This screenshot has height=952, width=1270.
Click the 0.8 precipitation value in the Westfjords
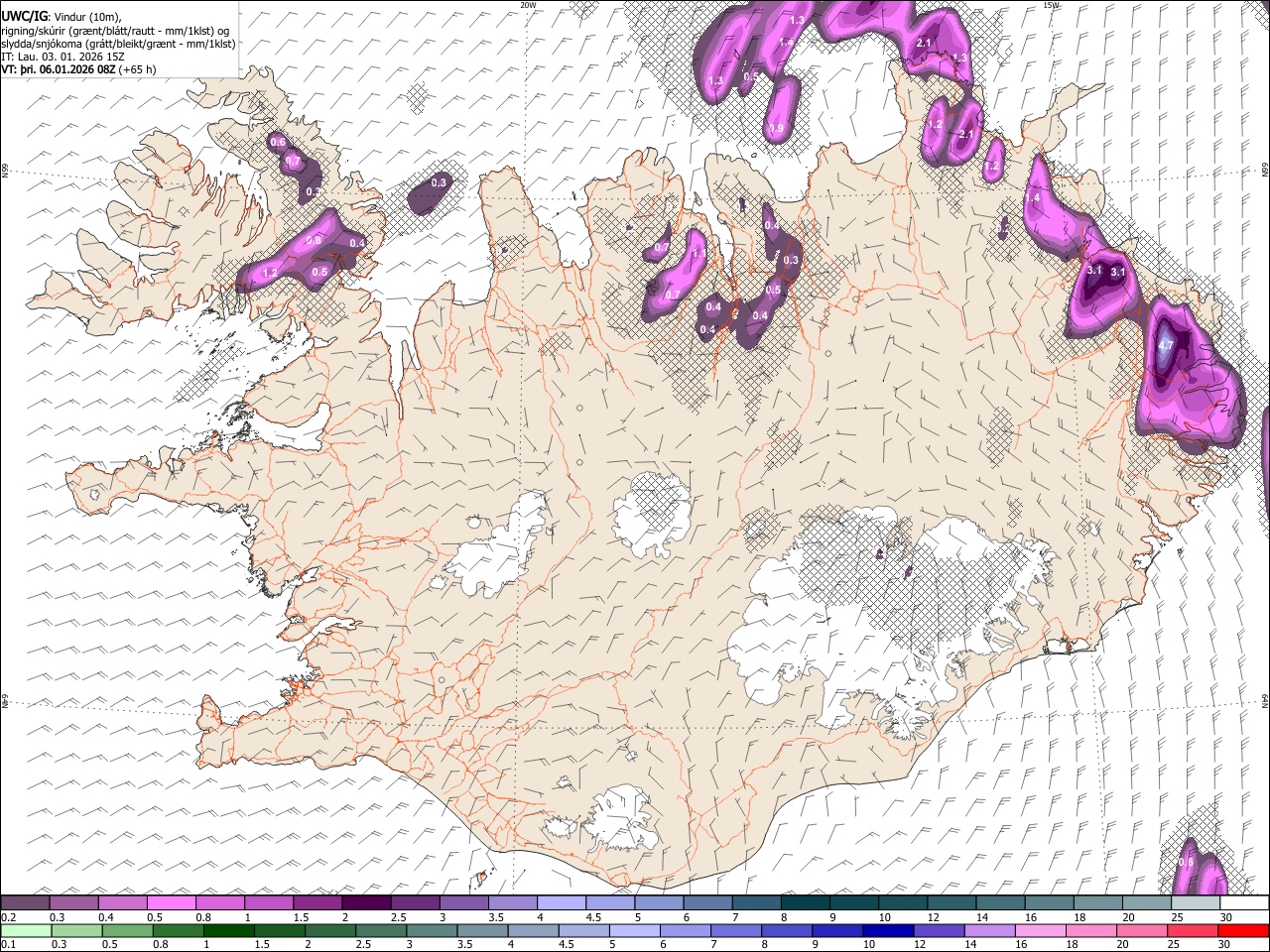314,241
